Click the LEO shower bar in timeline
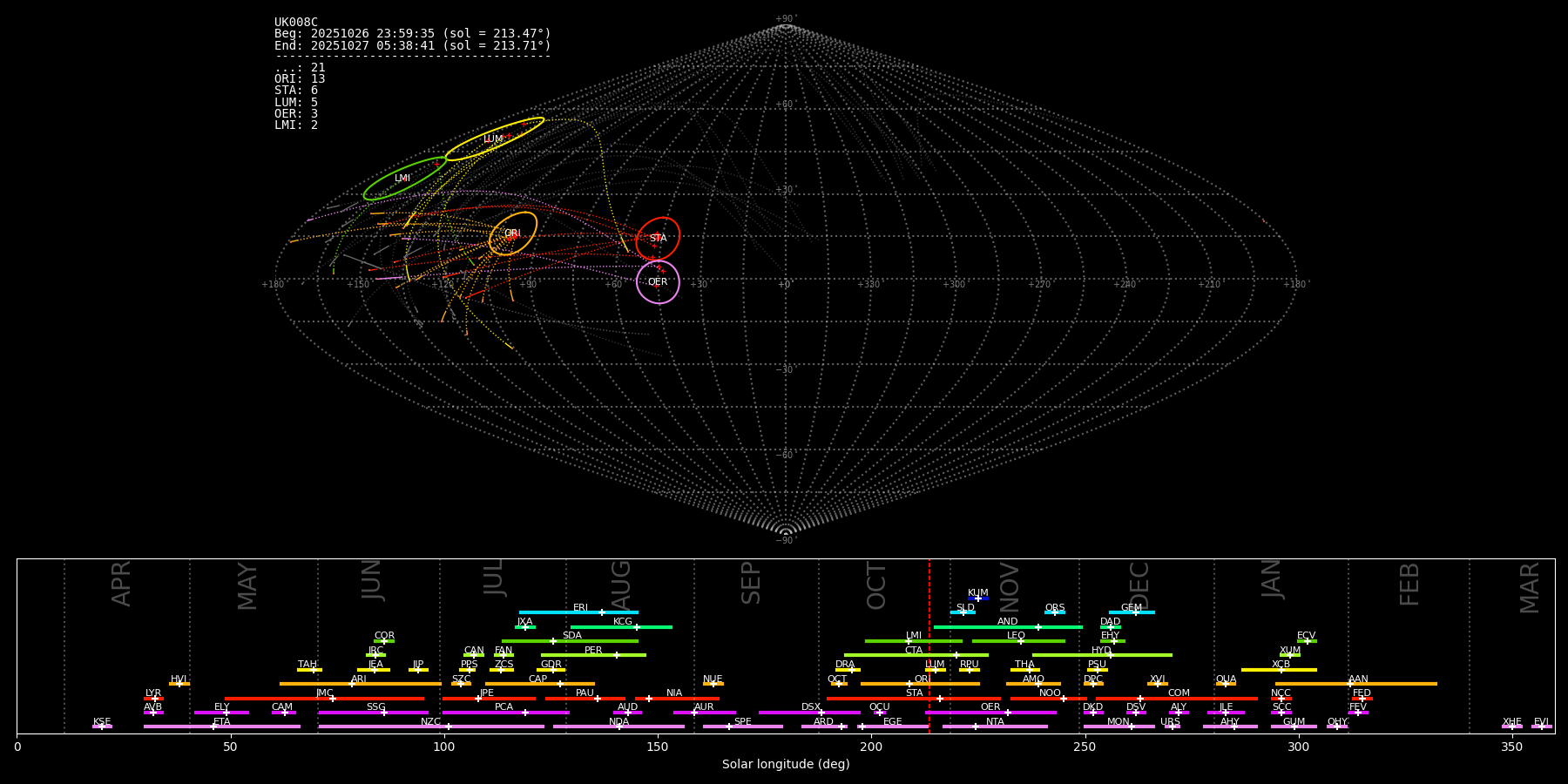1568x784 pixels. tap(1018, 641)
